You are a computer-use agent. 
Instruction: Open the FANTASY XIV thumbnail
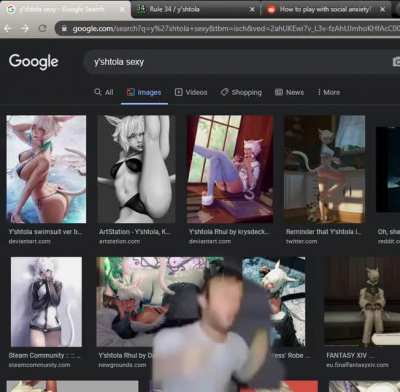click(362, 302)
